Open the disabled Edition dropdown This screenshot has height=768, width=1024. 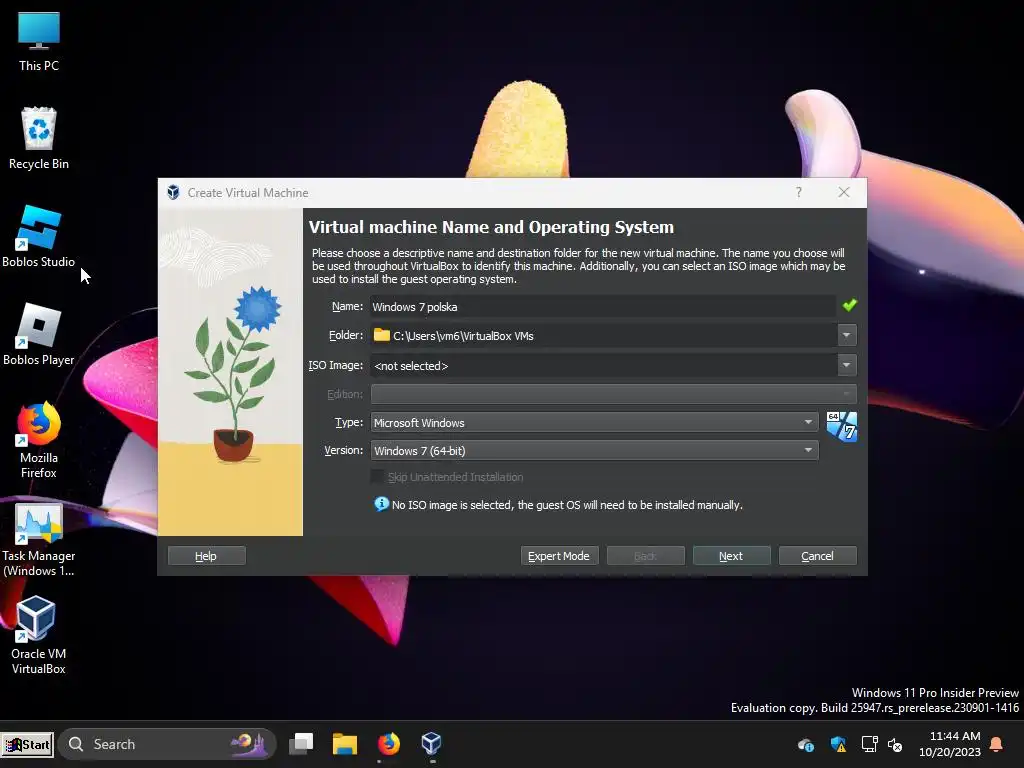tap(613, 394)
